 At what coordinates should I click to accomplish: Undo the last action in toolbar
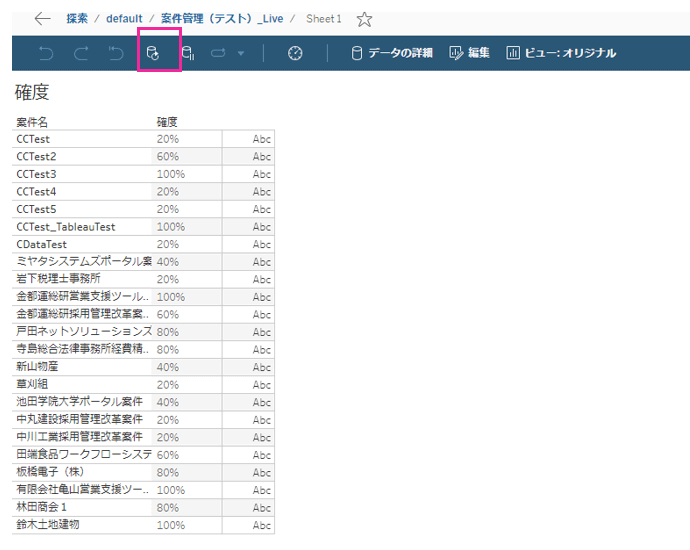tap(46, 53)
